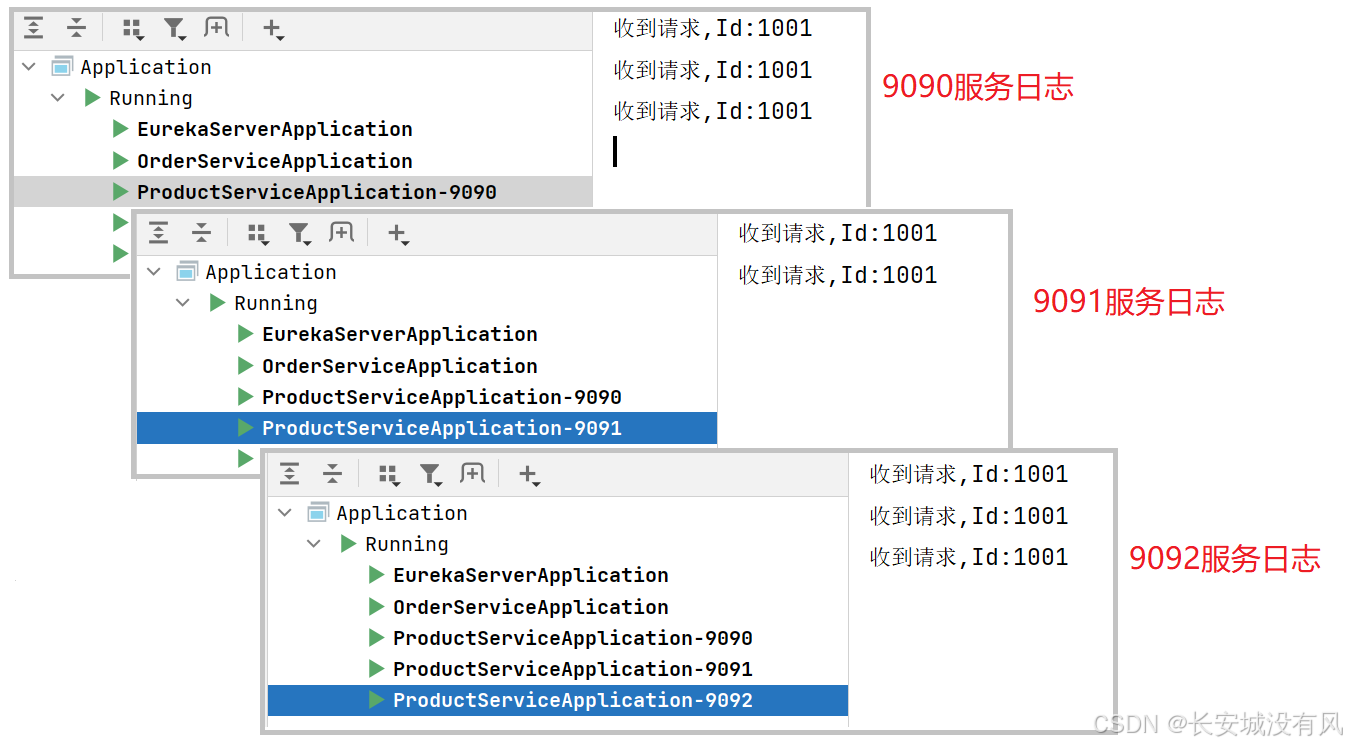The width and height of the screenshot is (1347, 746).
Task: Select ProductServiceApplication-9091 in 9092 window
Action: pos(559,669)
